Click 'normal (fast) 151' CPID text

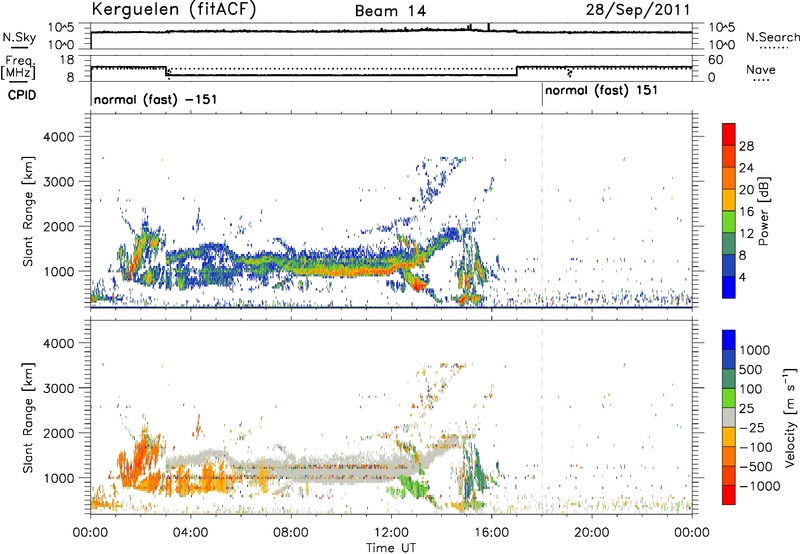point(602,91)
